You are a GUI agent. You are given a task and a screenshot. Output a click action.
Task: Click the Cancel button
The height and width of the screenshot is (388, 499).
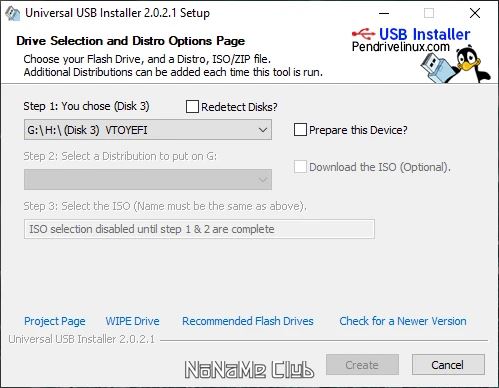pyautogui.click(x=448, y=365)
